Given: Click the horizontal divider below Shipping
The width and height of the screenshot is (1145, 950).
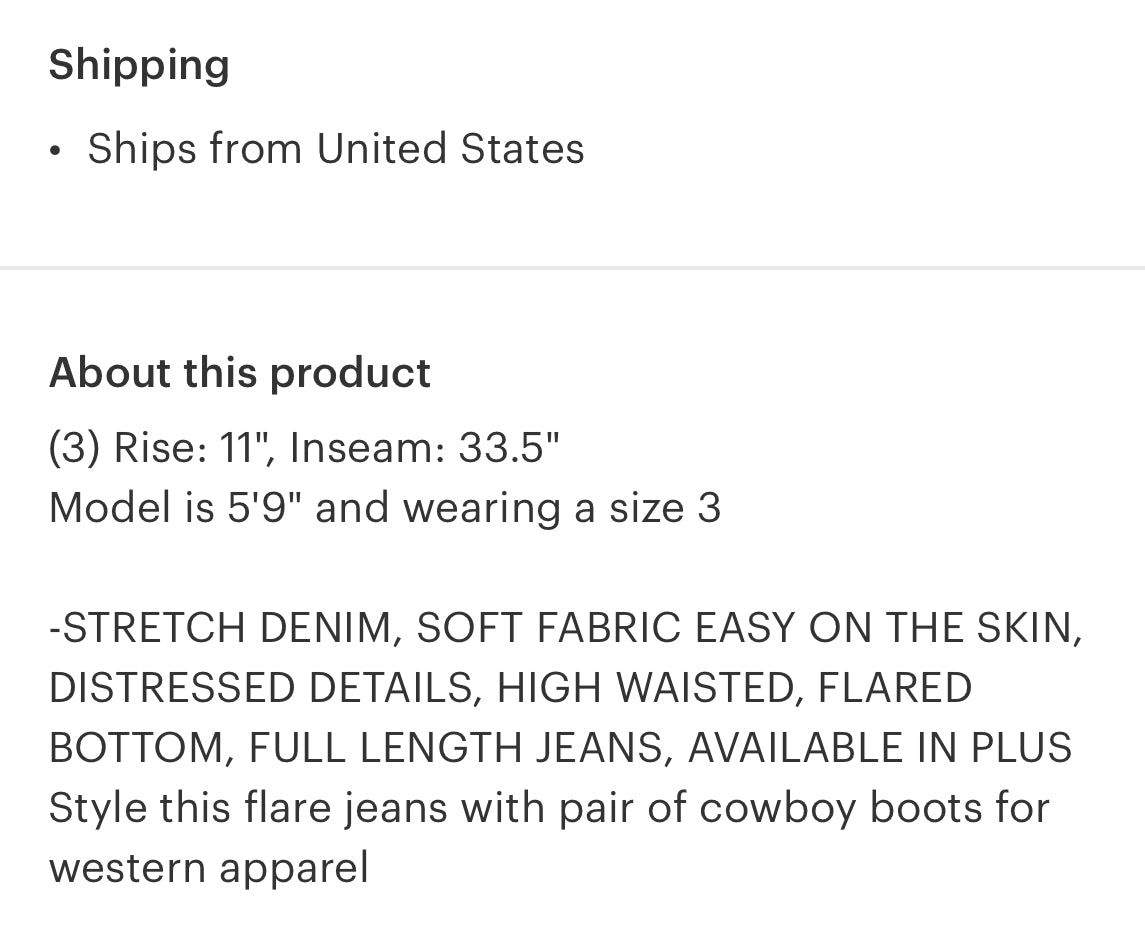Looking at the screenshot, I should (572, 268).
